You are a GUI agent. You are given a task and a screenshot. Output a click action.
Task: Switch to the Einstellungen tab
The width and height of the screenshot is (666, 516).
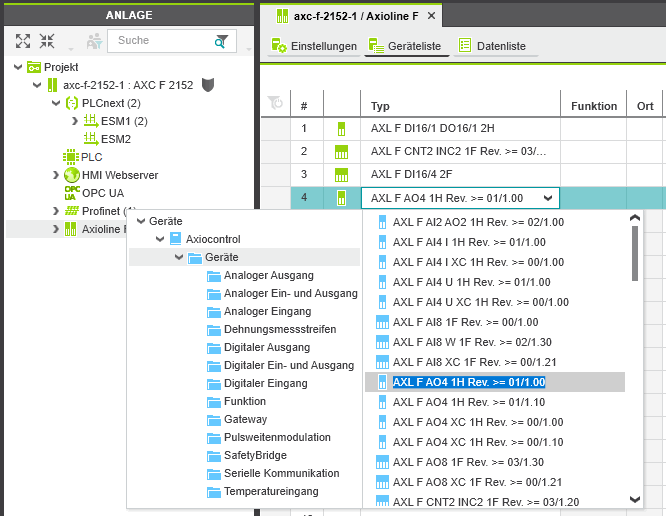point(315,45)
